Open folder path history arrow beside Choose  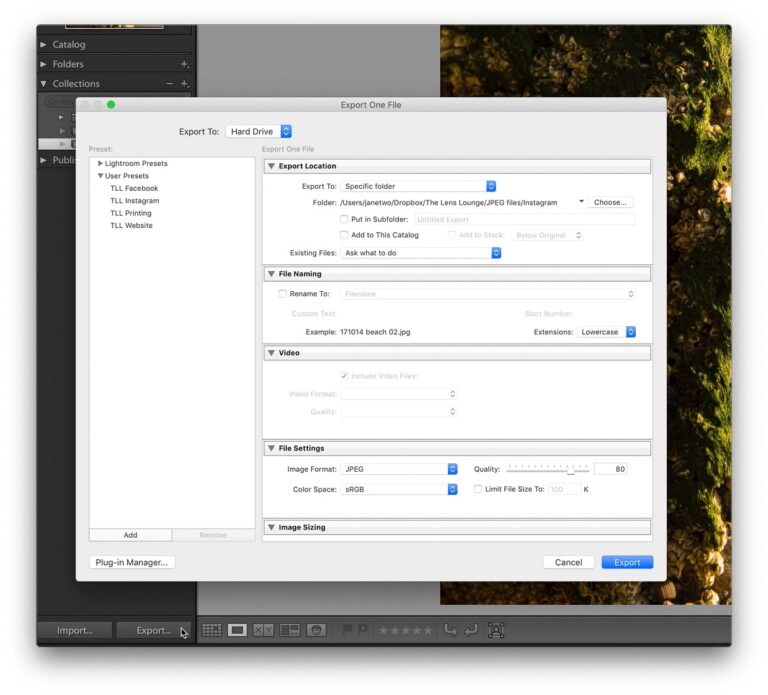[581, 202]
